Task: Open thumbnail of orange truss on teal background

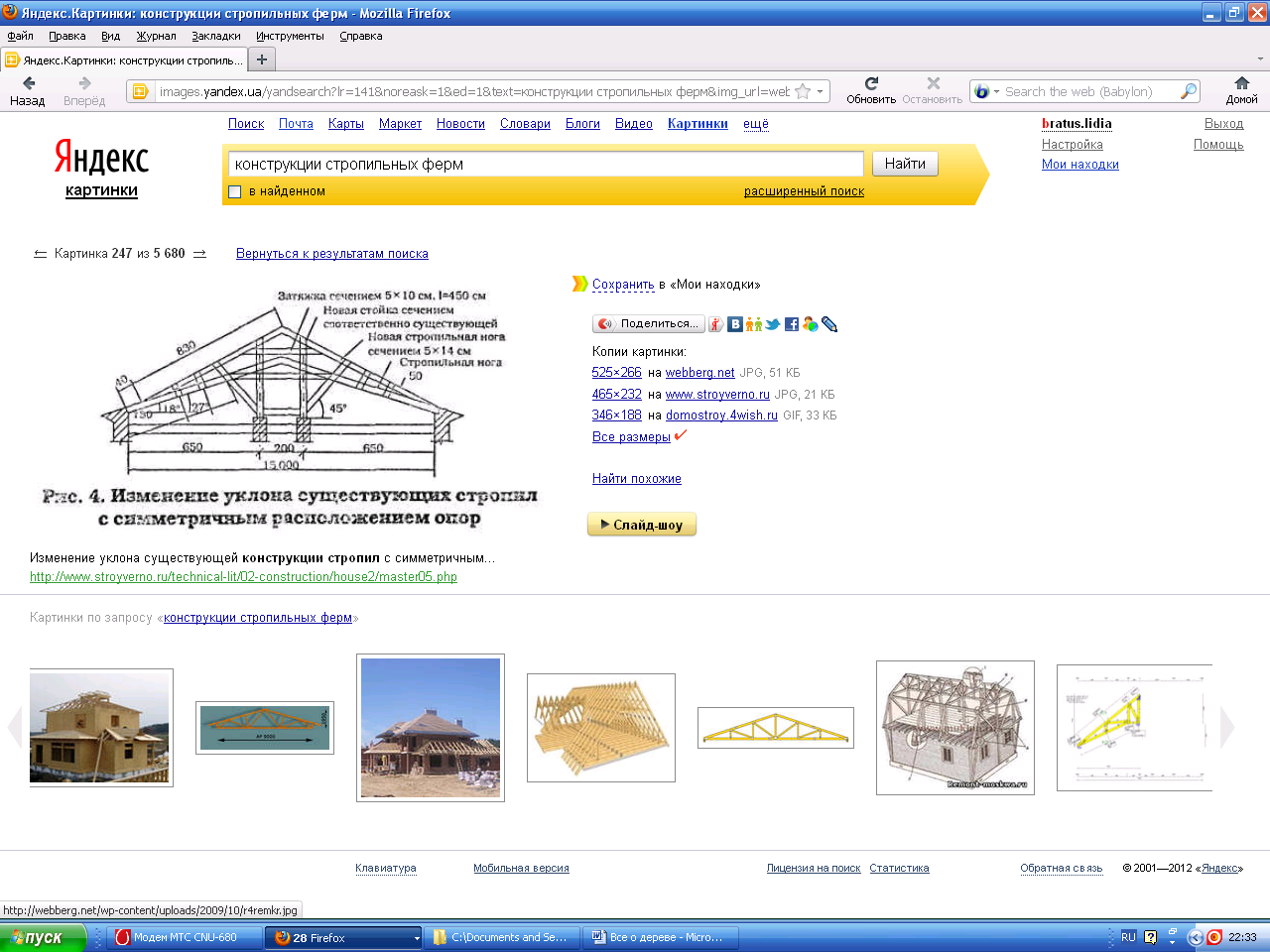Action: (x=265, y=728)
